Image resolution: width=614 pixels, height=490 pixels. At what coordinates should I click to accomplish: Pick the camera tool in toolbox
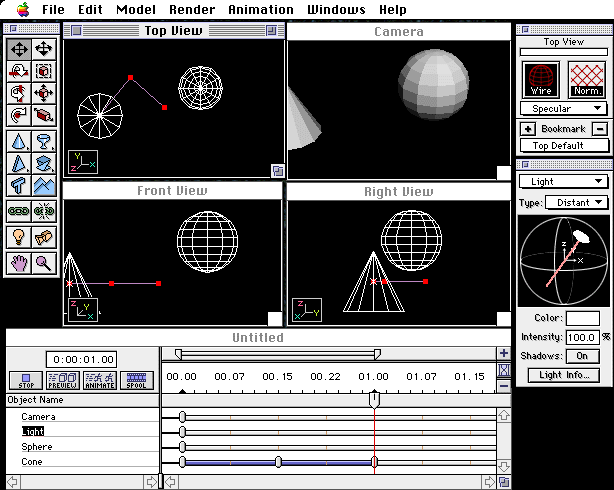(44, 237)
